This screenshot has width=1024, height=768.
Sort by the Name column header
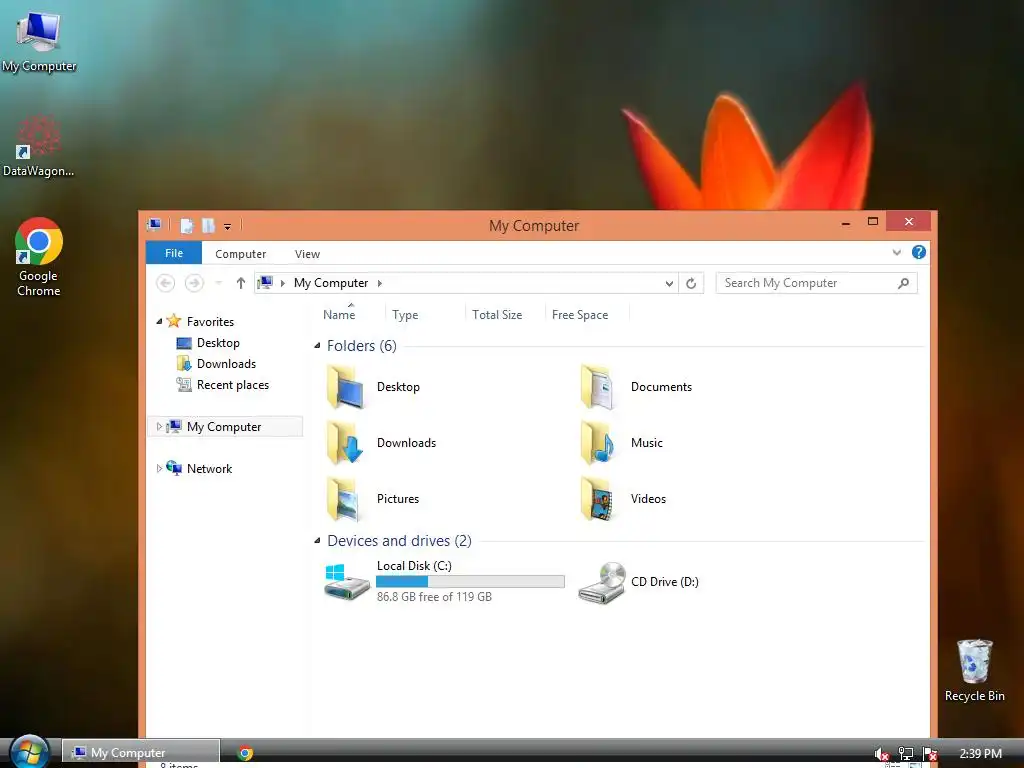(339, 315)
